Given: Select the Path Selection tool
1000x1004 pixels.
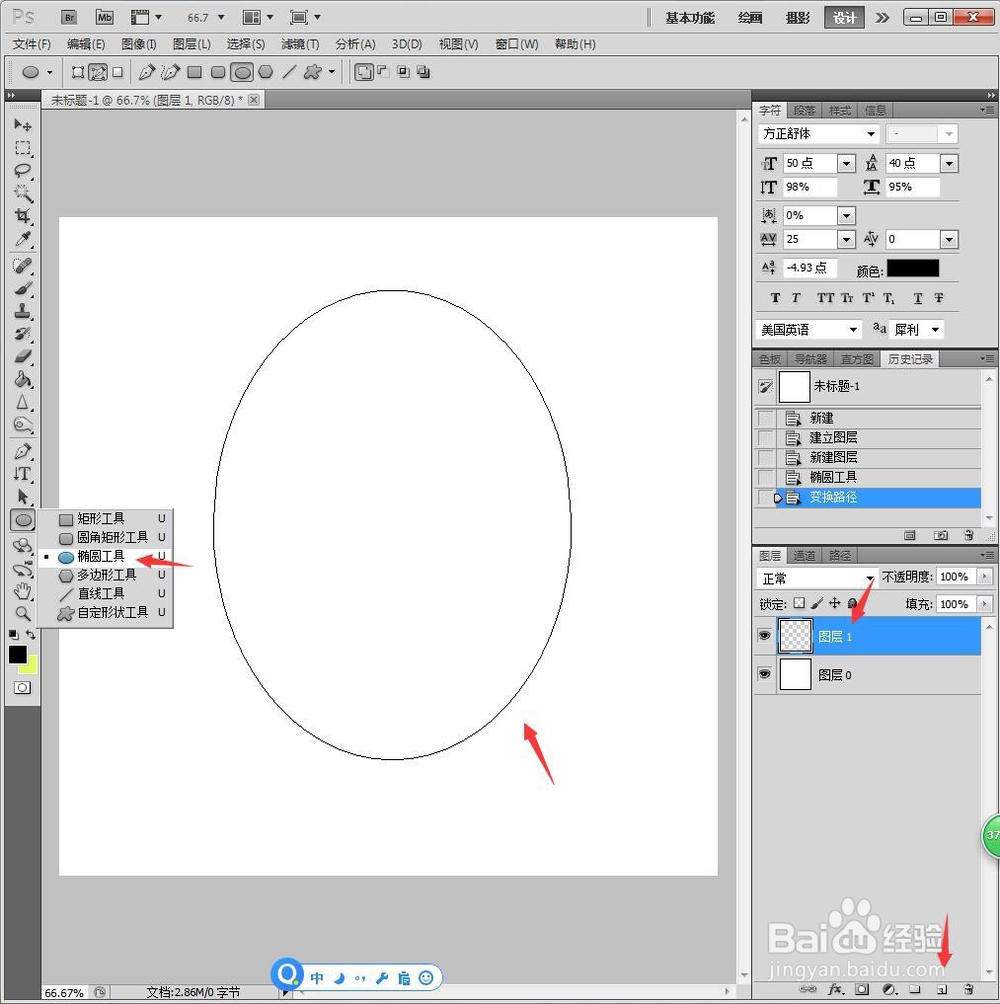Looking at the screenshot, I should (22, 497).
